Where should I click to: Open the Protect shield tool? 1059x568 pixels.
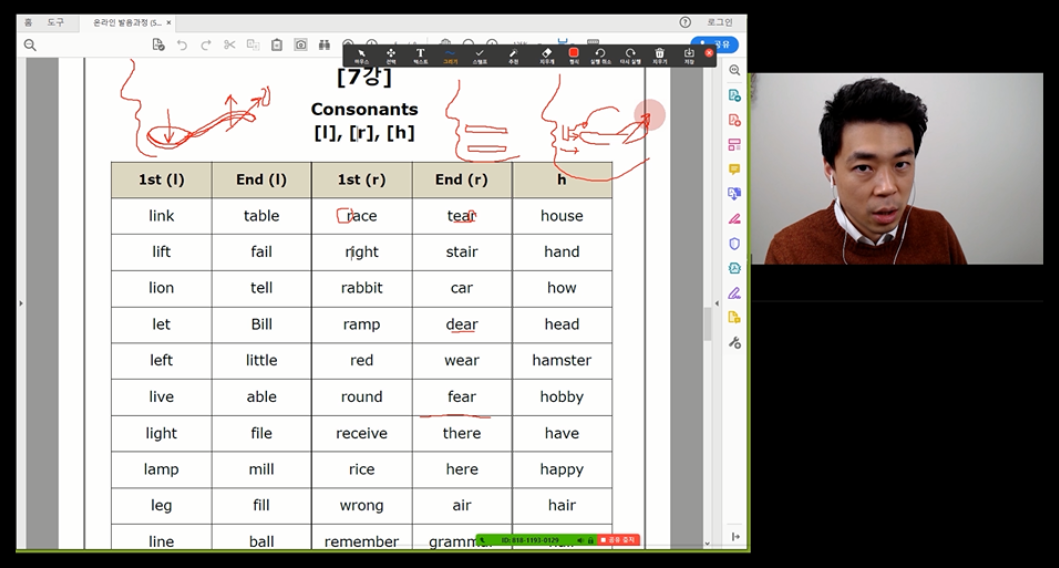click(x=735, y=244)
